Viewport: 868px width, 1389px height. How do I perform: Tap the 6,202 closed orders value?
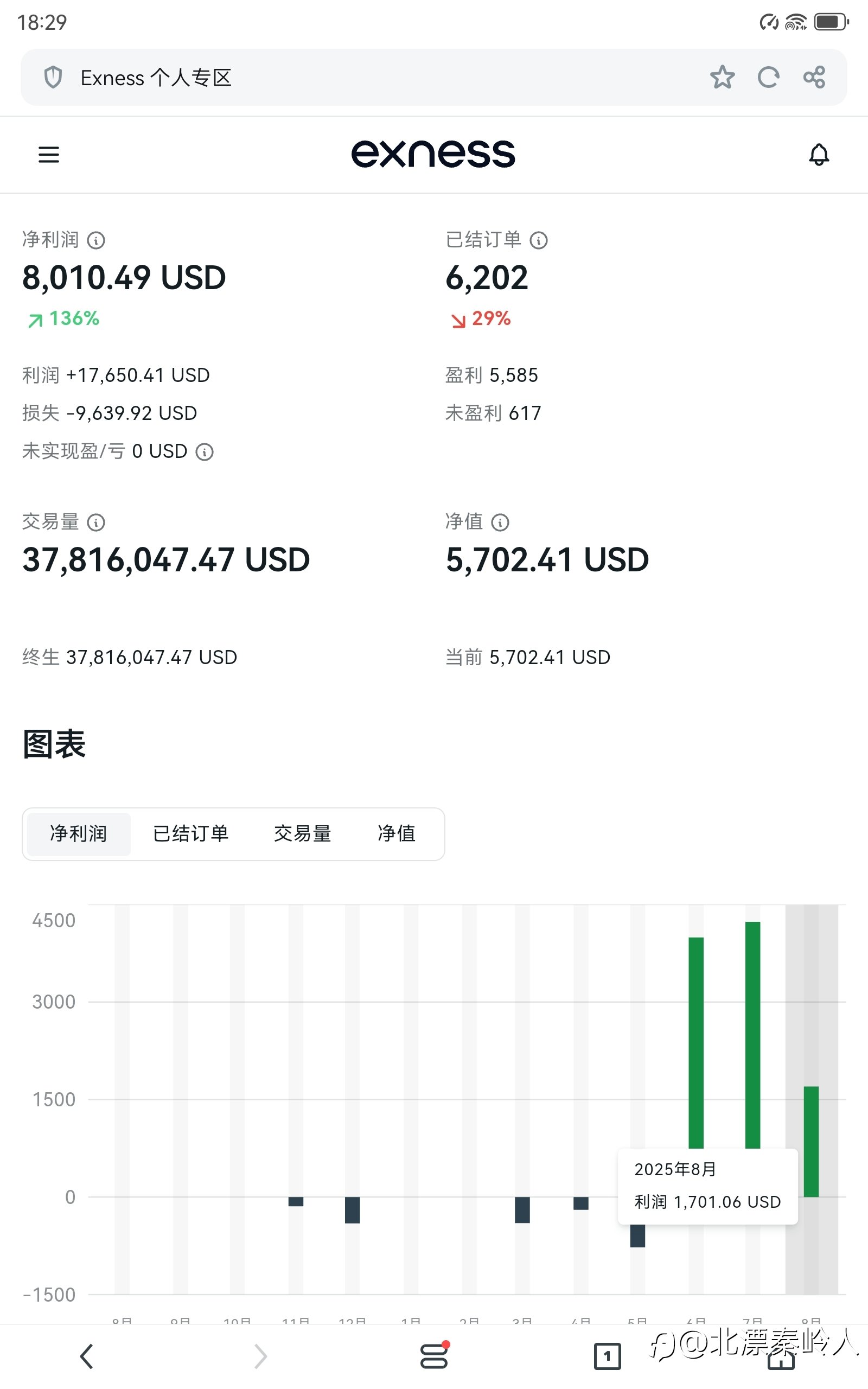(487, 278)
